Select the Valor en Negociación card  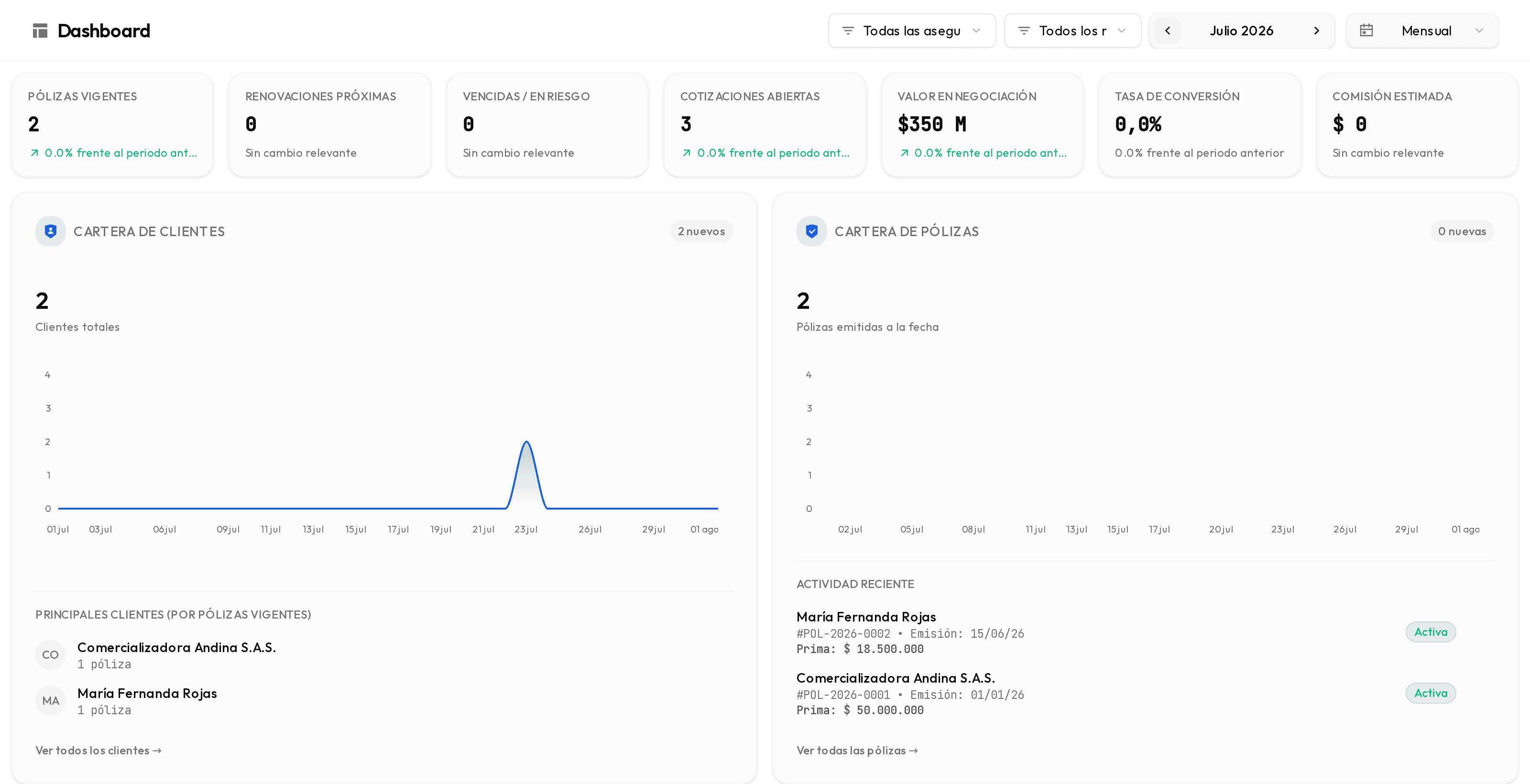[982, 125]
